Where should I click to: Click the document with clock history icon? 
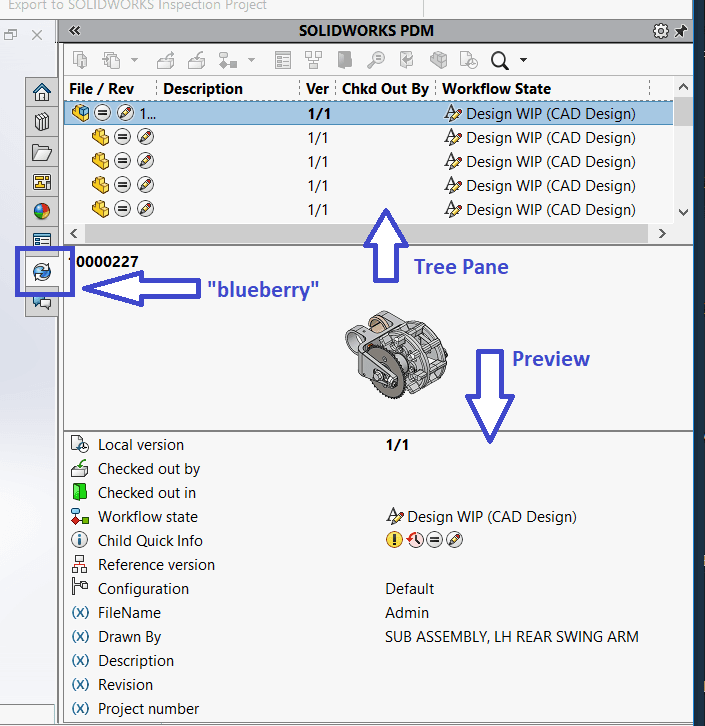pos(468,60)
